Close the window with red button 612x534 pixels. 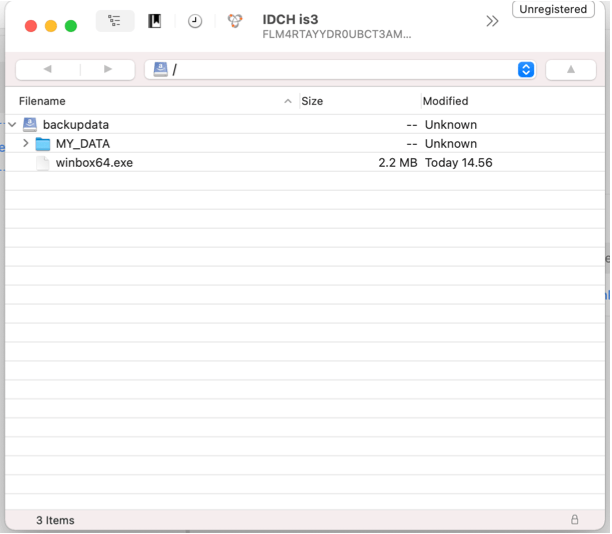(31, 26)
